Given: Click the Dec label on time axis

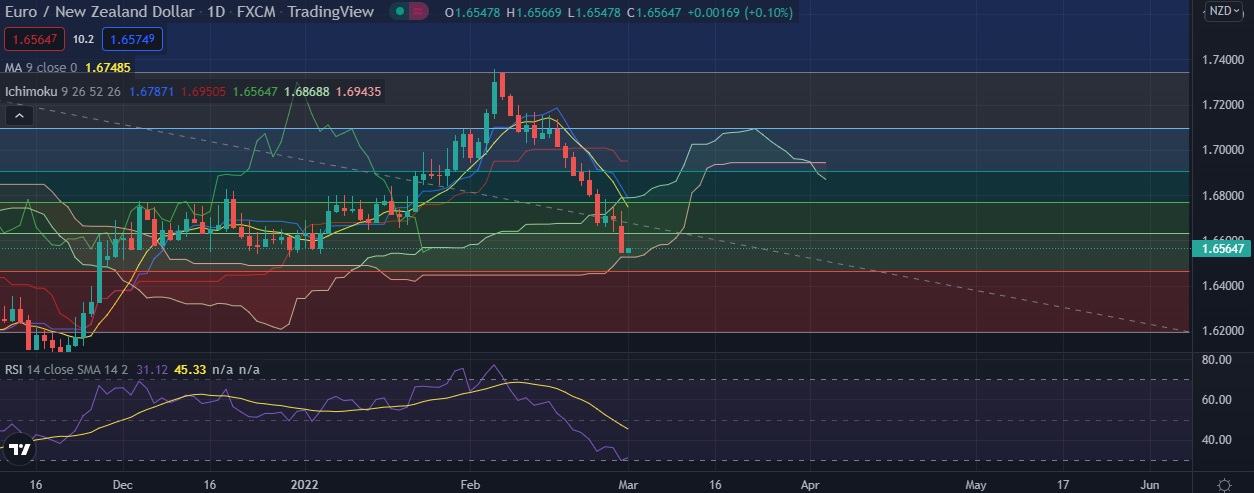Looking at the screenshot, I should pos(123,484).
